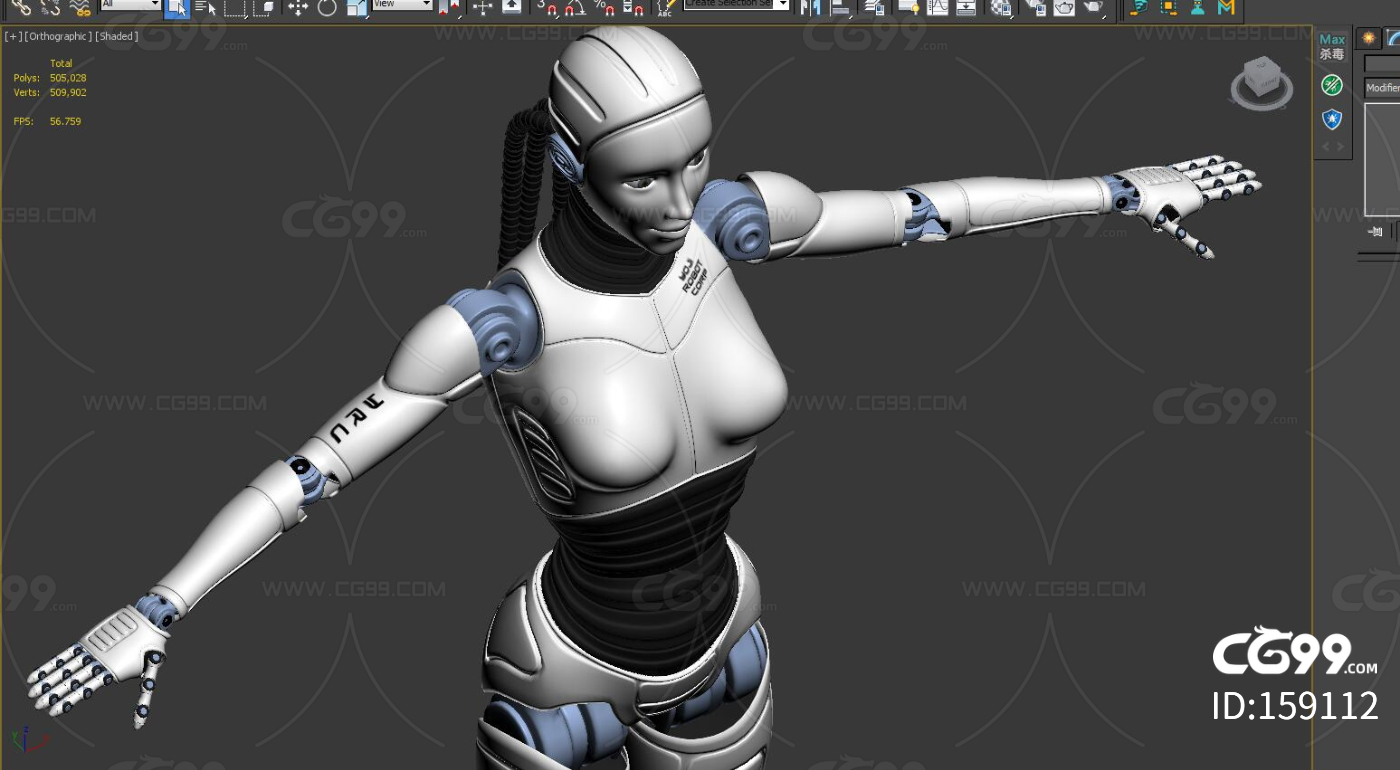Toggle the Angle Snap button
The height and width of the screenshot is (770, 1400).
point(574,8)
